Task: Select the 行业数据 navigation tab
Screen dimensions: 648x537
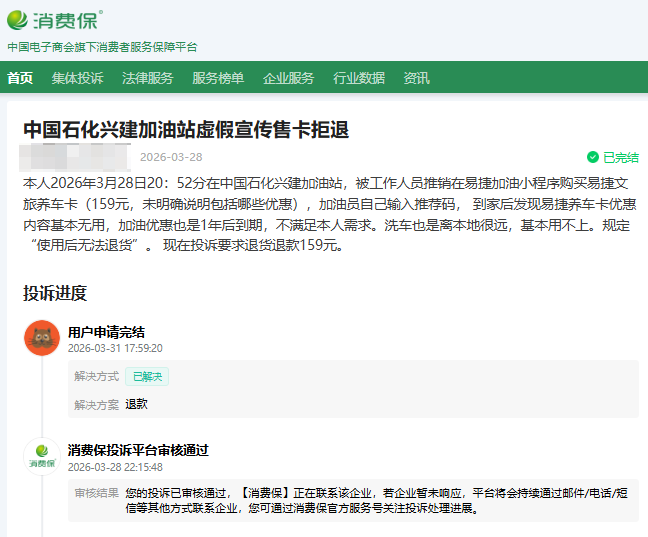Action: pyautogui.click(x=359, y=78)
